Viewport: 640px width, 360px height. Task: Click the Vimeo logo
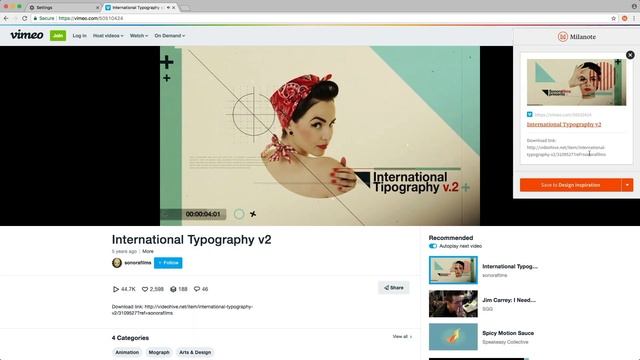[x=27, y=35]
